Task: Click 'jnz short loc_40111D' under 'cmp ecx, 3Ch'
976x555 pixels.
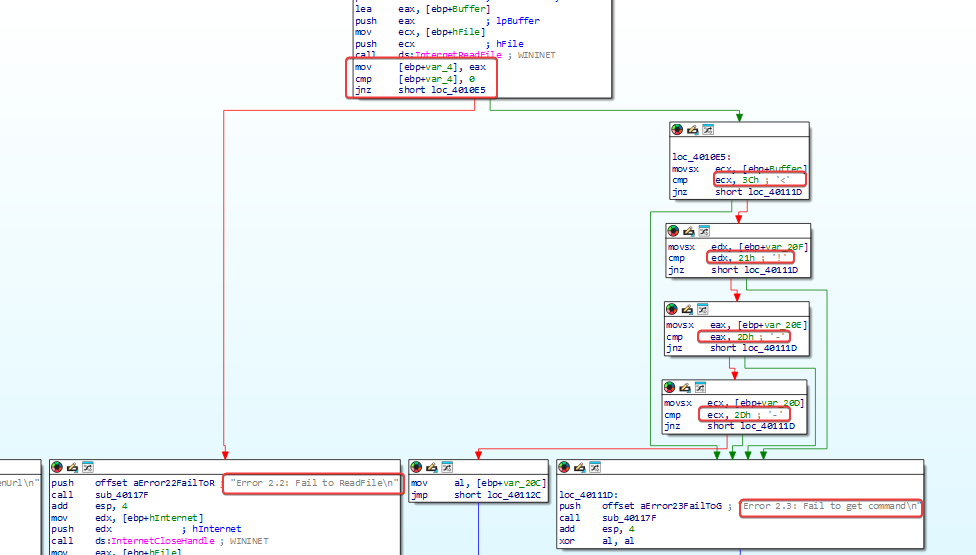Action: pyautogui.click(x=737, y=192)
